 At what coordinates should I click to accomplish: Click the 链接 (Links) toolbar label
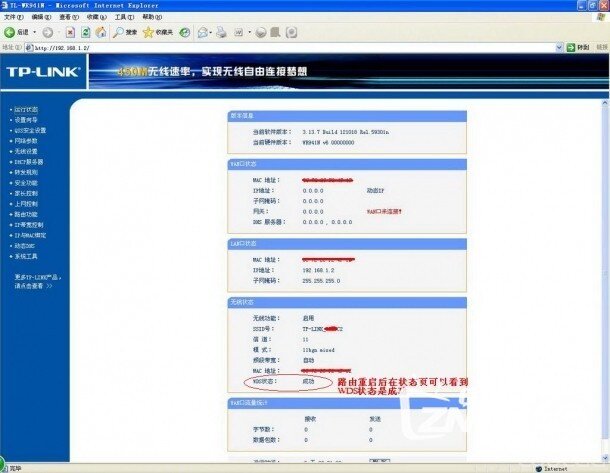pos(602,47)
